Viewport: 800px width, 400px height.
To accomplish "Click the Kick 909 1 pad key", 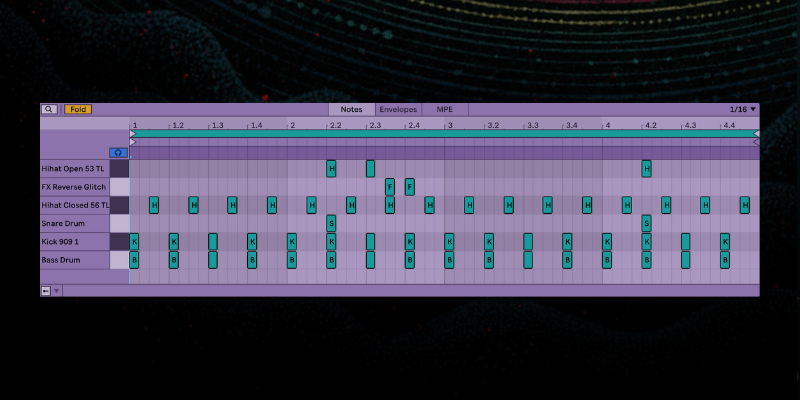I will point(119,242).
